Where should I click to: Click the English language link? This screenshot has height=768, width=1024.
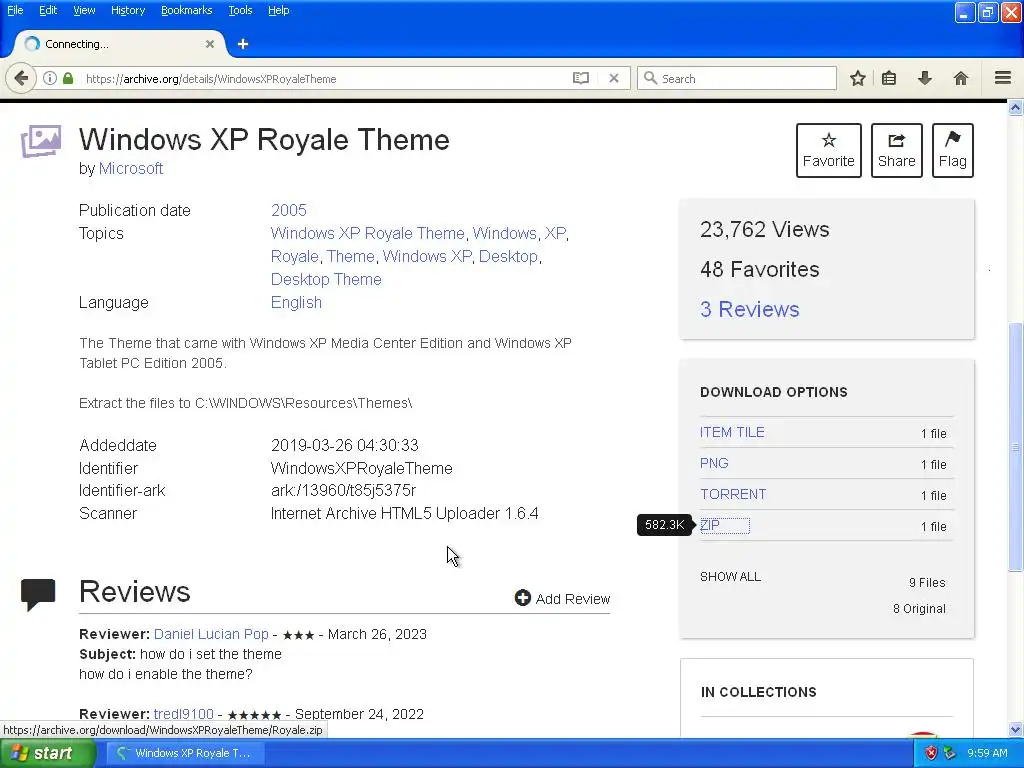[x=296, y=302]
